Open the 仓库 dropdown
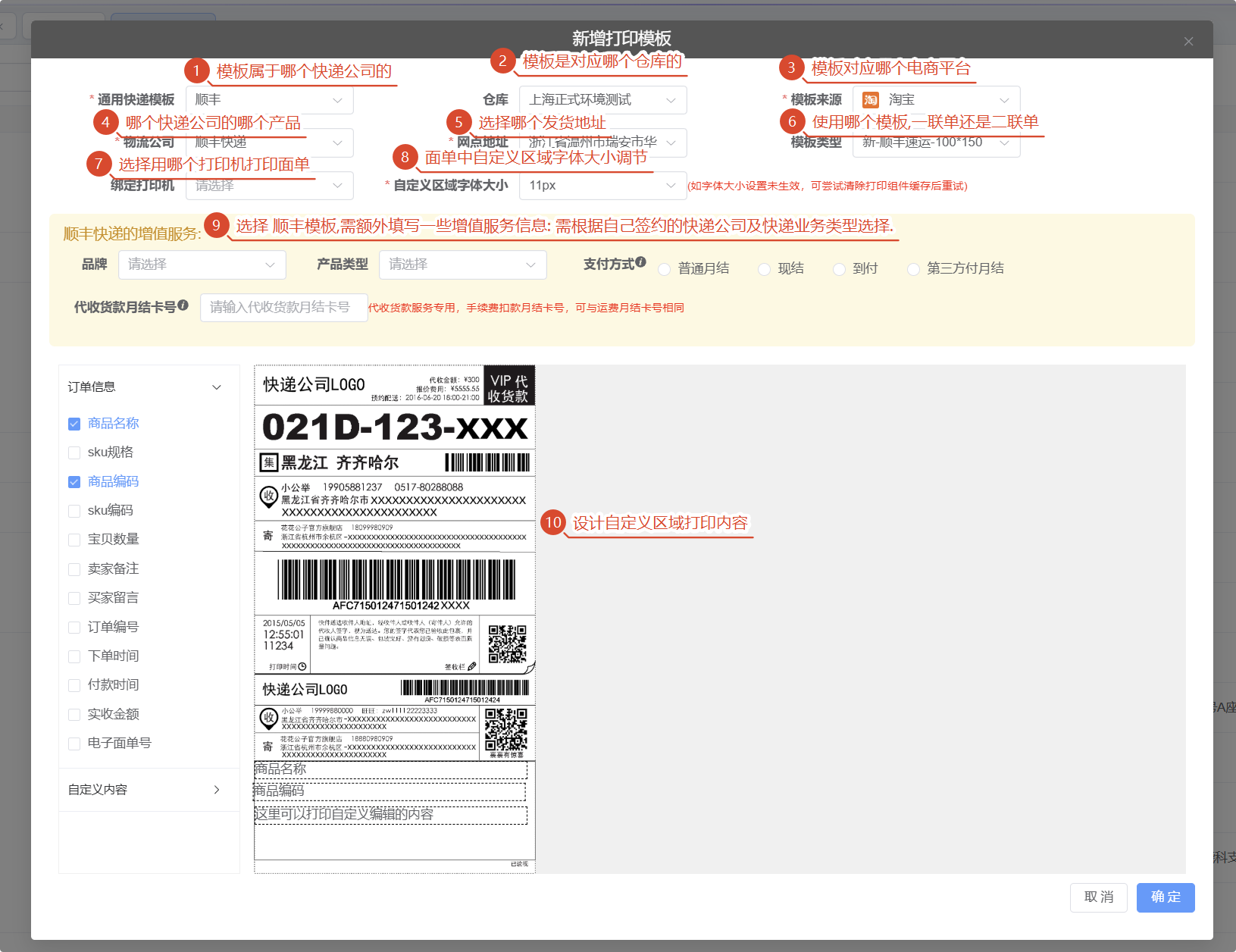Image resolution: width=1236 pixels, height=952 pixels. [603, 100]
